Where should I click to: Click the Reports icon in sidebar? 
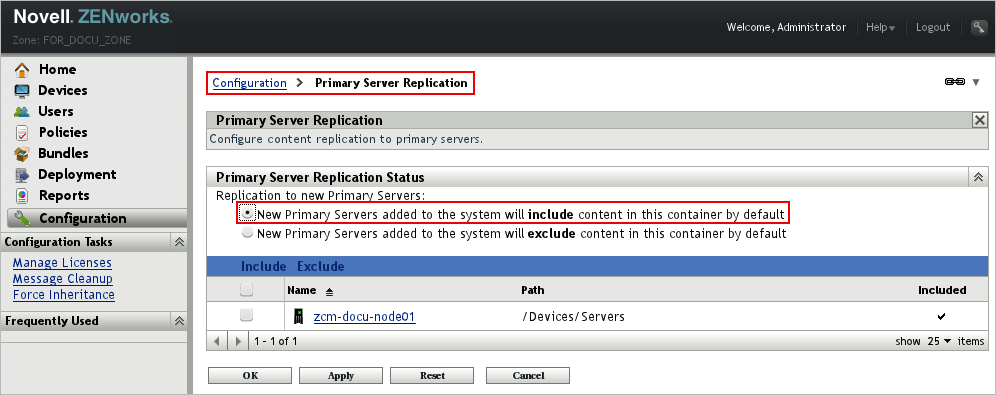(x=22, y=195)
